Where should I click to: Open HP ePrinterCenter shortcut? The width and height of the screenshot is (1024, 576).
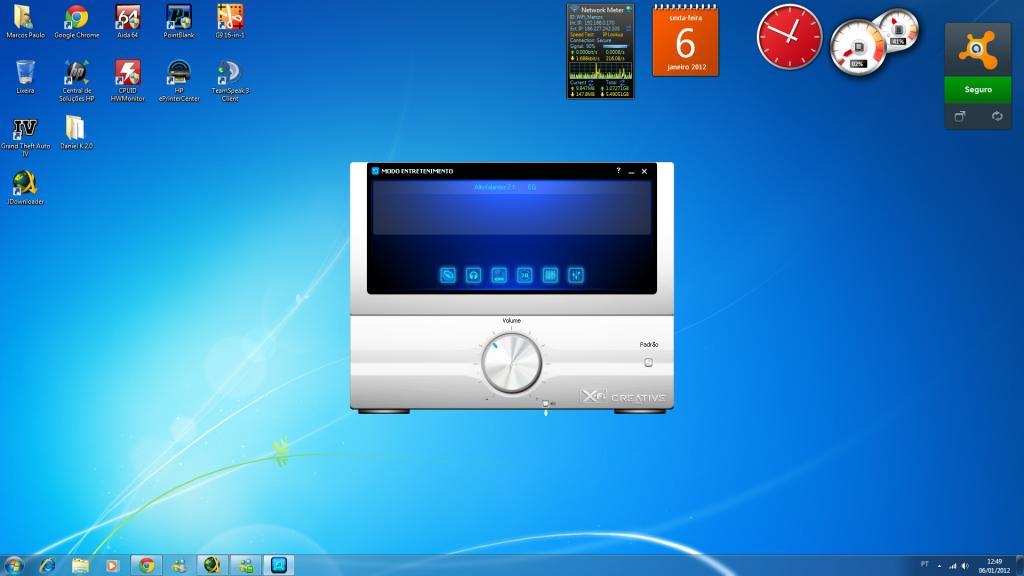[x=178, y=81]
